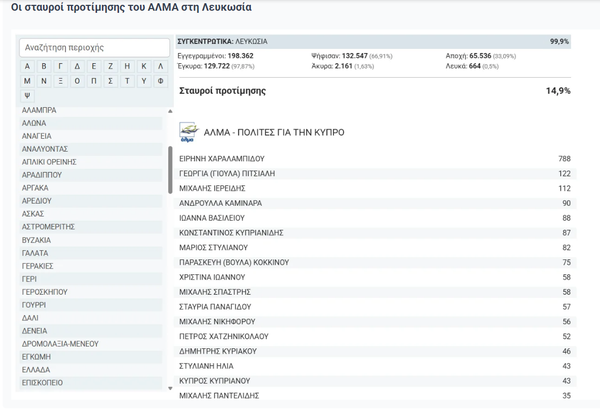Filter areas by letter Η
Screen dimensions: 600x419
click(127, 67)
